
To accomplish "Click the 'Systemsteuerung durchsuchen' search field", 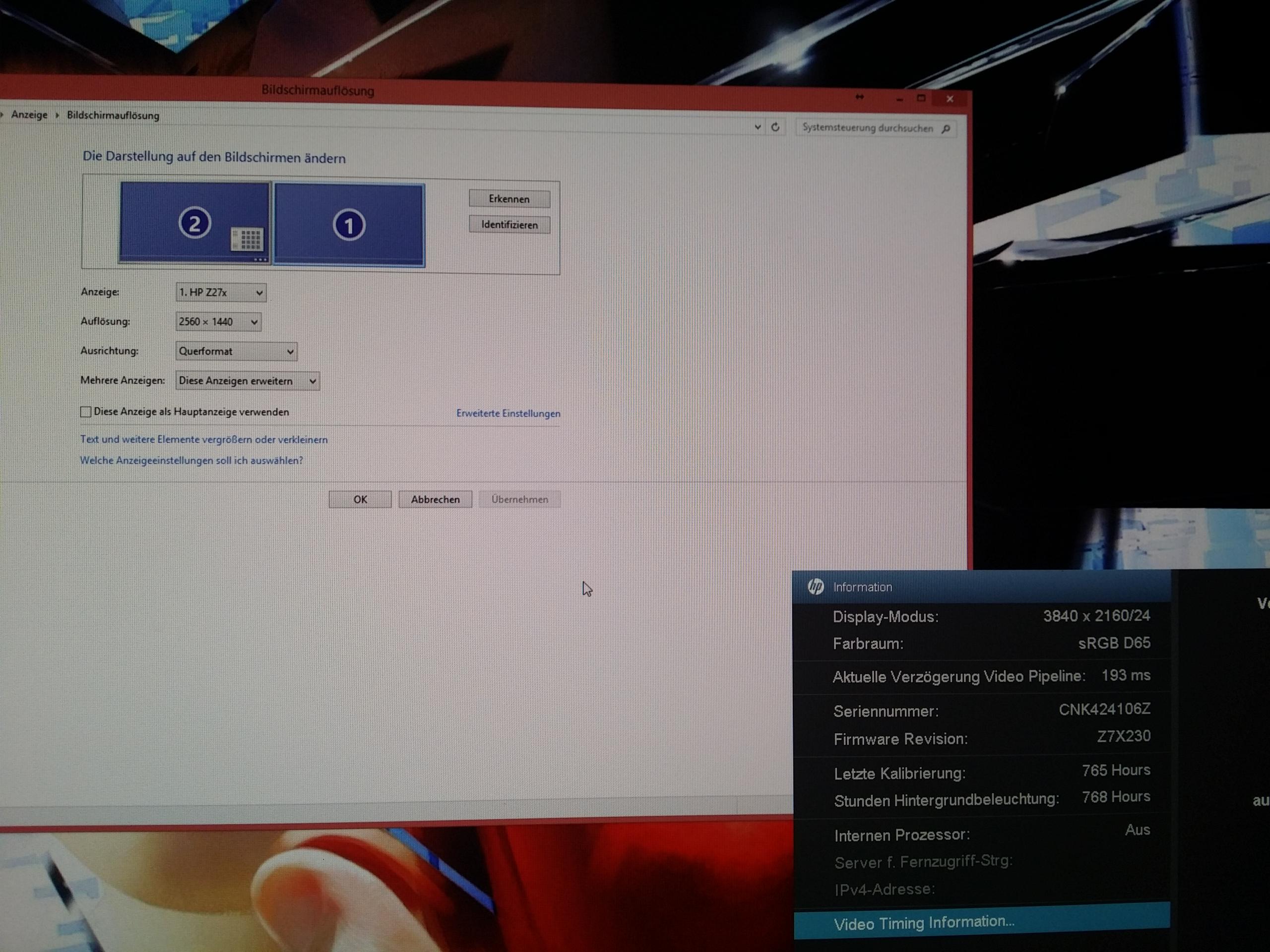I will [x=867, y=128].
